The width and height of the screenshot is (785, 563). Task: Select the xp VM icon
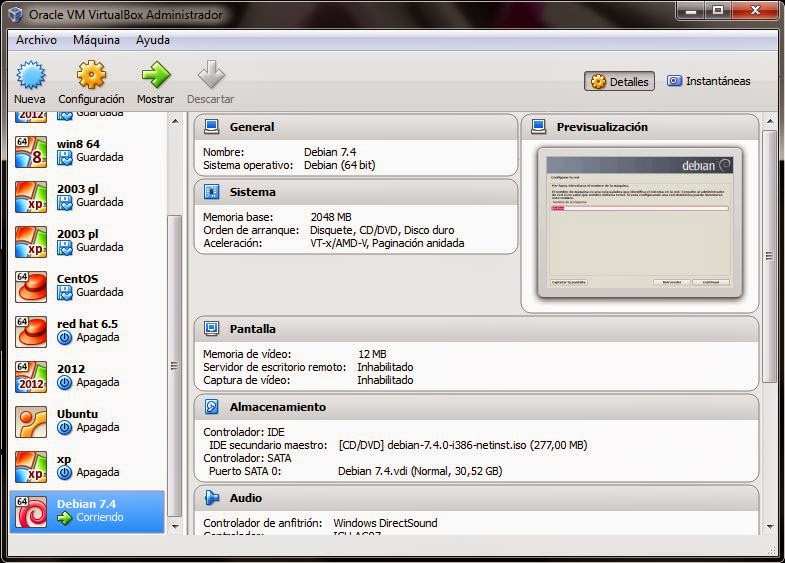(x=31, y=467)
